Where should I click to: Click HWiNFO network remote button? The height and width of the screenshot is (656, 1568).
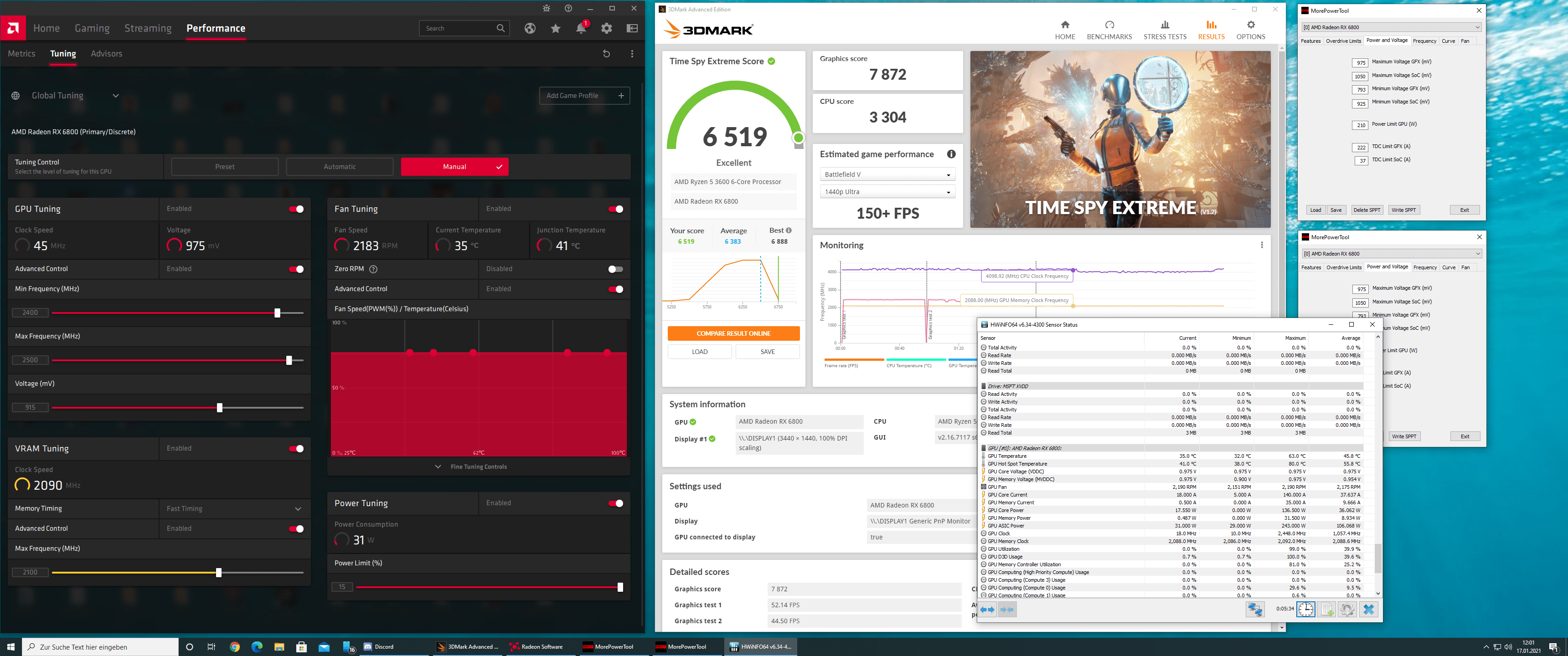click(1255, 609)
